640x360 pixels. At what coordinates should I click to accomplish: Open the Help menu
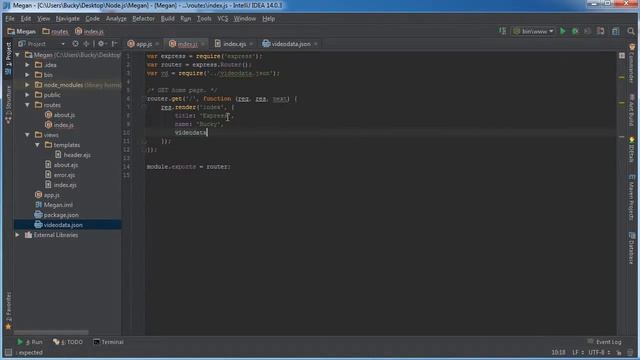coord(268,19)
